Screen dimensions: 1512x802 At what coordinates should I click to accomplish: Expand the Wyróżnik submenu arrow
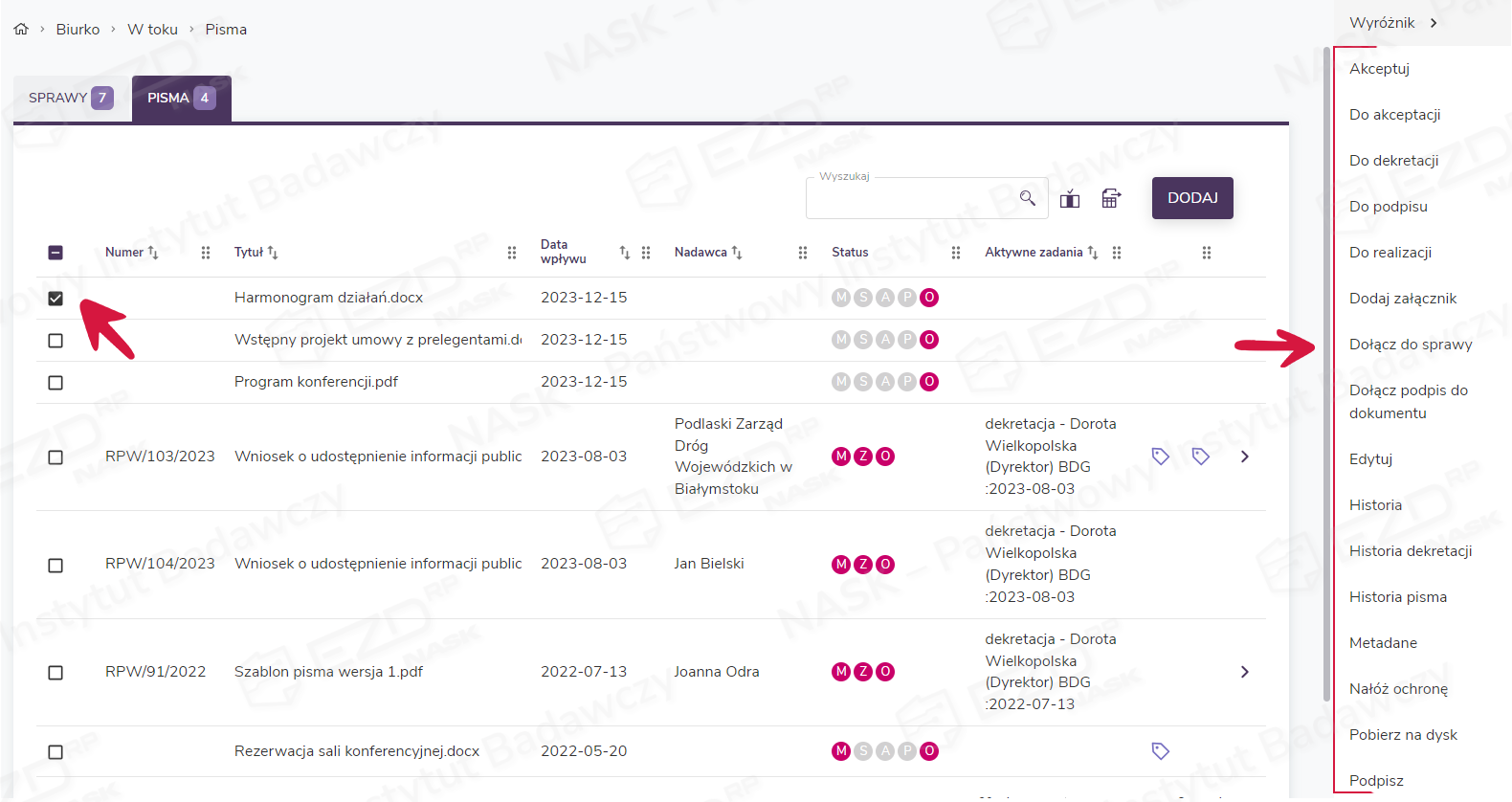[1434, 23]
